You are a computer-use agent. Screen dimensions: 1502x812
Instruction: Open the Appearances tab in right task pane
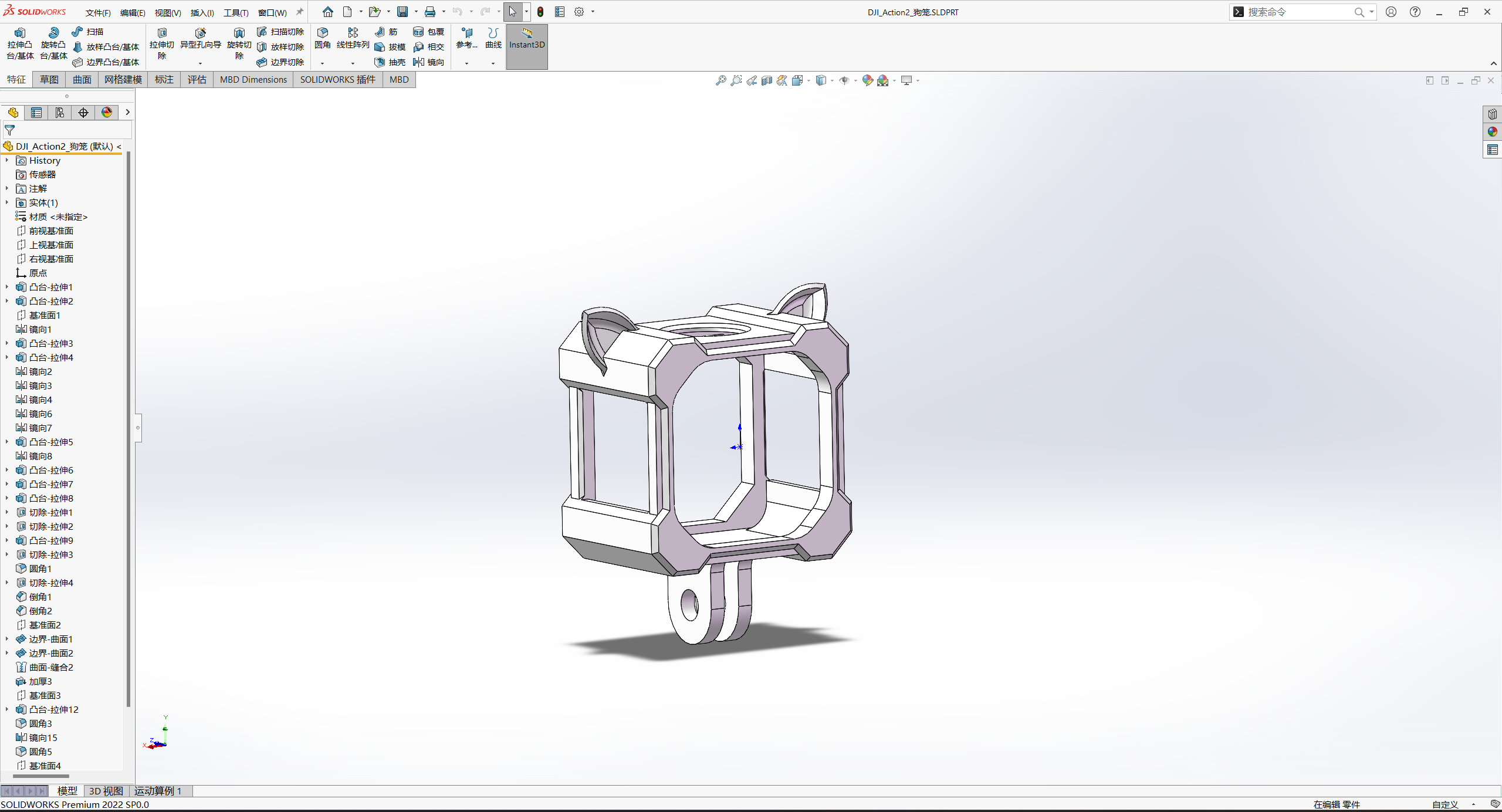tap(1493, 132)
